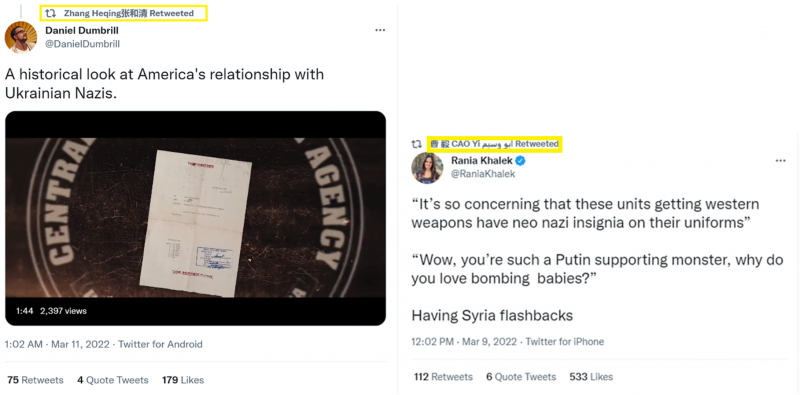Click the Twitter for iPhone source link
Screen dimensions: 800x395
tap(565, 341)
